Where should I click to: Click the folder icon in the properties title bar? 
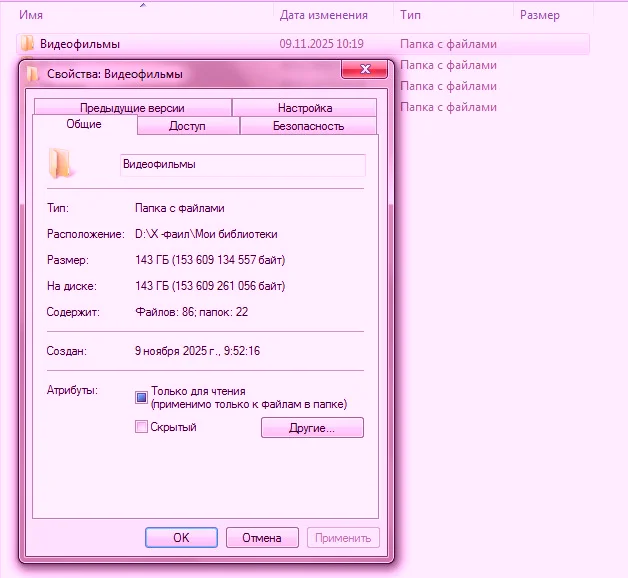tap(32, 74)
